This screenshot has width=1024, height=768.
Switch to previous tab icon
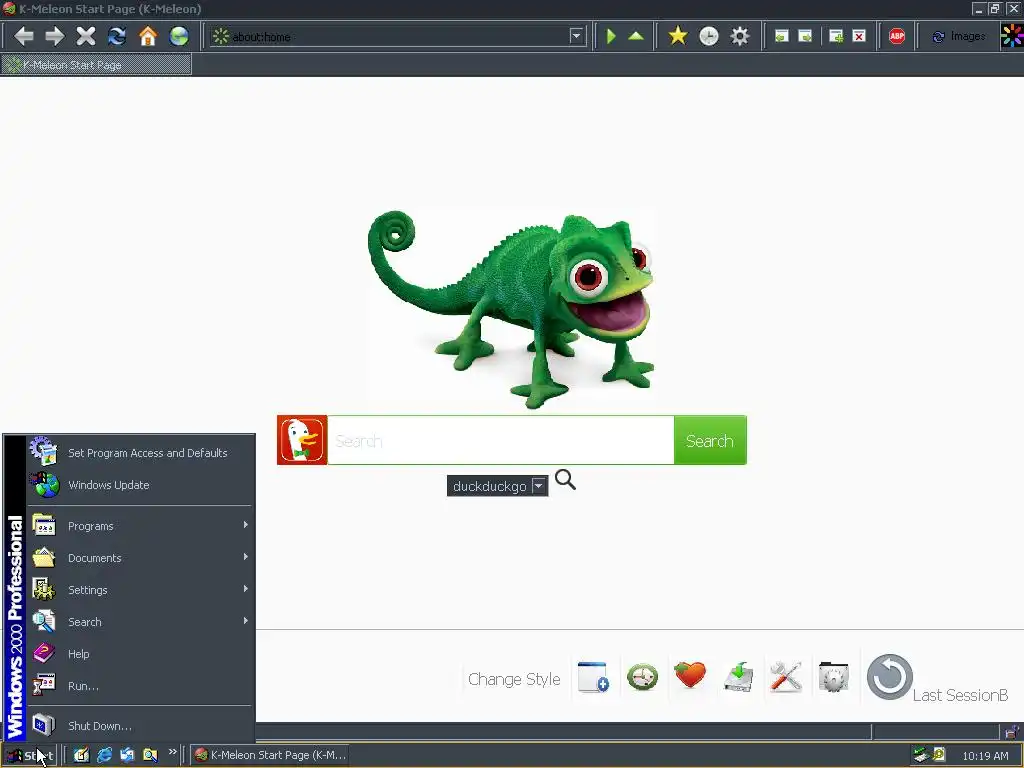coord(781,37)
